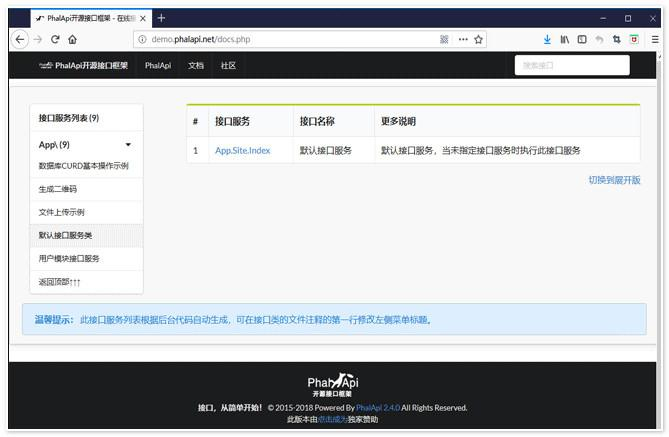Open the App.Site.Index service link
This screenshot has height=437, width=669.
click(242, 150)
